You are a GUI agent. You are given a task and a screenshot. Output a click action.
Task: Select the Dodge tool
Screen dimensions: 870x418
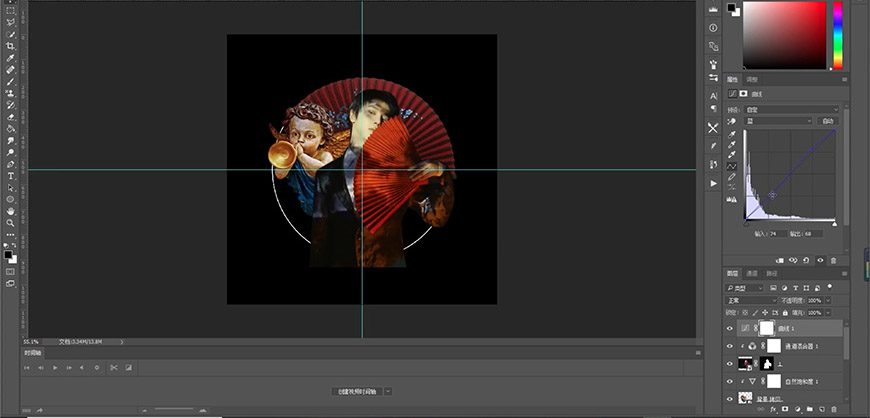(x=11, y=152)
